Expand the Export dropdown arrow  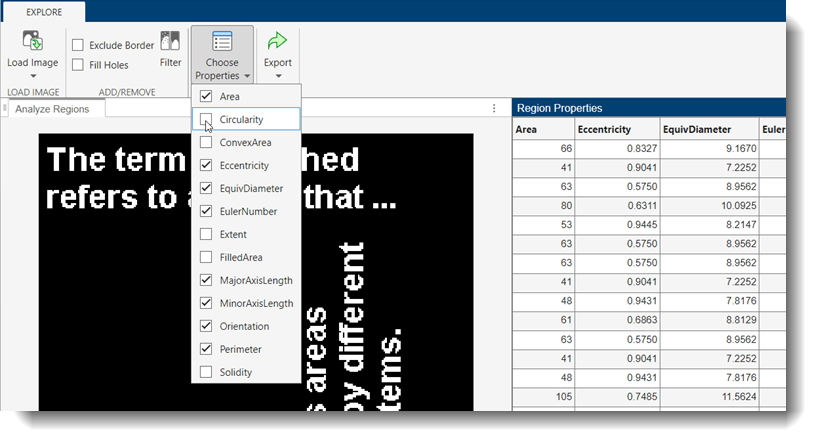pos(278,76)
